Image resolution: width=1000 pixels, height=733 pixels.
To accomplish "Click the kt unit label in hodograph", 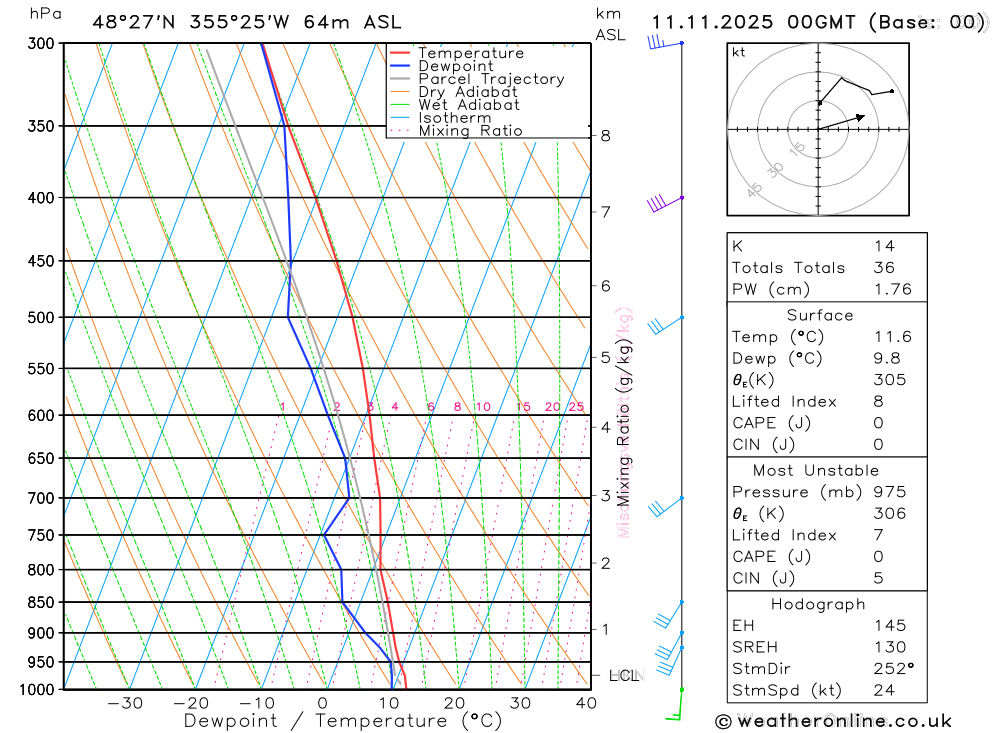I will 739,52.
